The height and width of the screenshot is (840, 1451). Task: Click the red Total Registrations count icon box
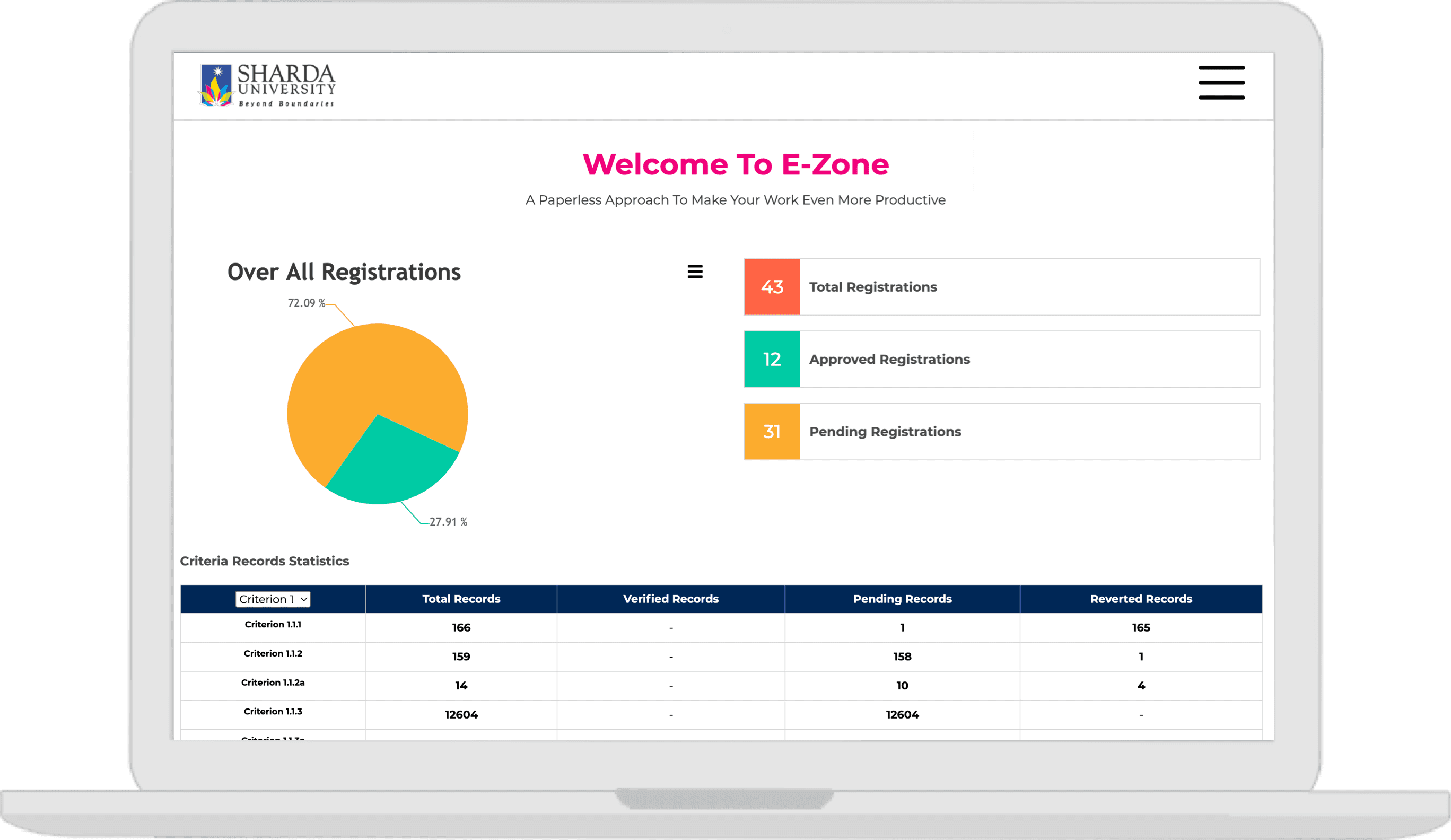click(772, 287)
